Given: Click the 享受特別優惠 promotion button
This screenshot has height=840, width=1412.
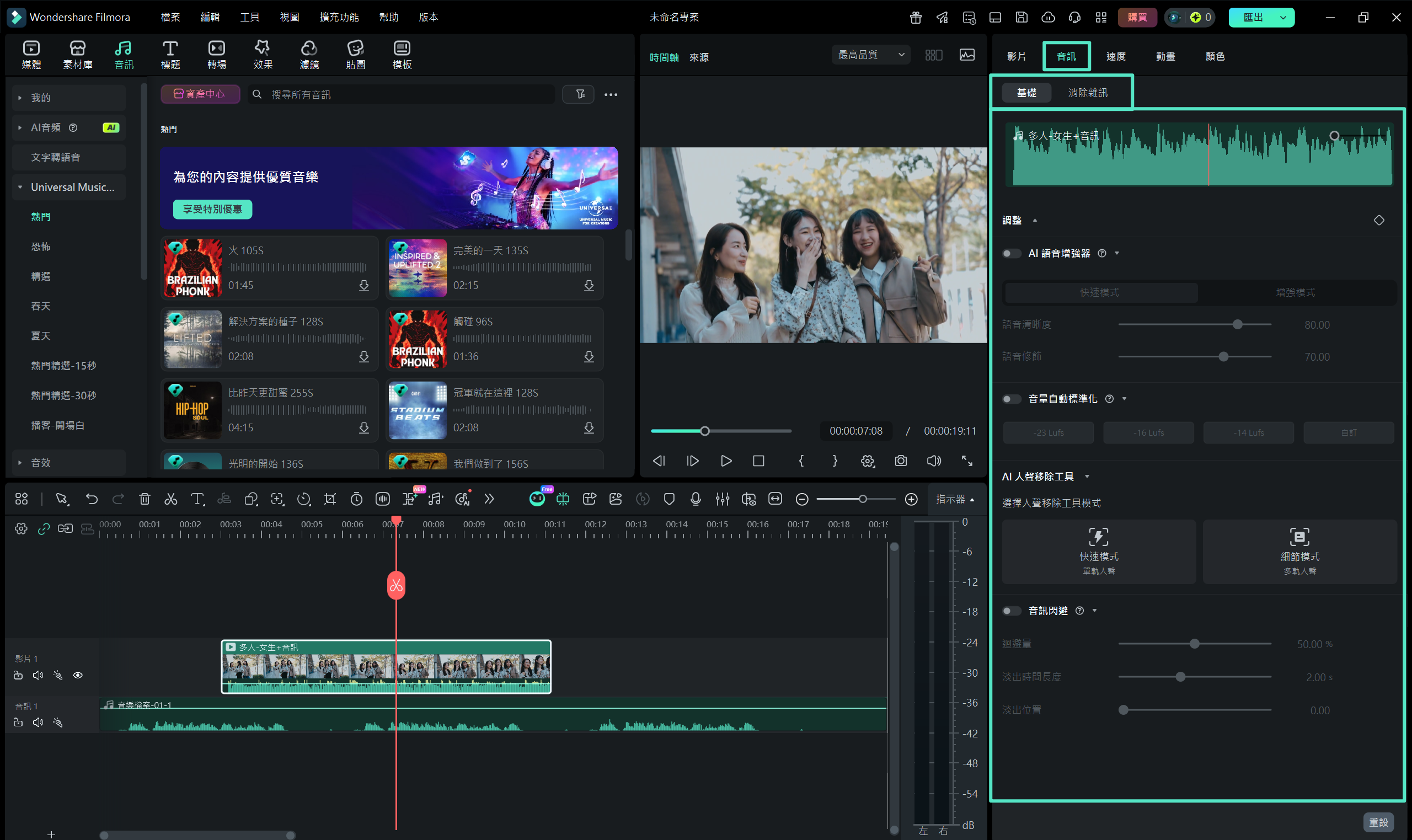Looking at the screenshot, I should coord(212,210).
